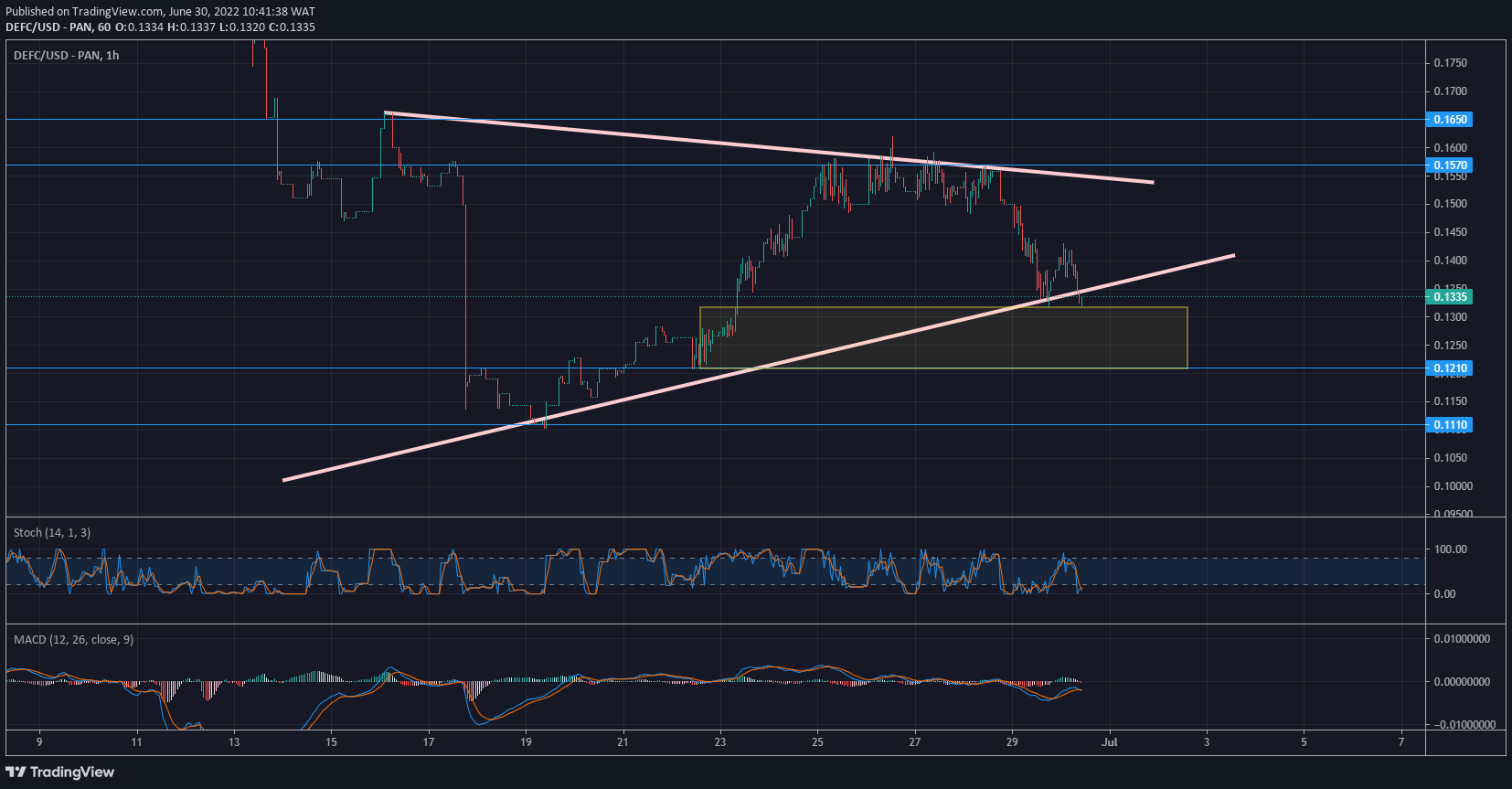Click date 27 on time axis
The image size is (1512, 789).
tap(915, 742)
